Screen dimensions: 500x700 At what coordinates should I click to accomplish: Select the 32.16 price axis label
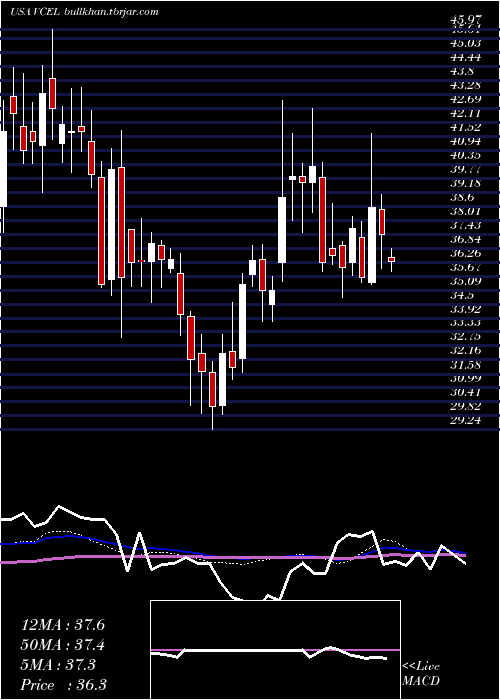[x=466, y=351]
